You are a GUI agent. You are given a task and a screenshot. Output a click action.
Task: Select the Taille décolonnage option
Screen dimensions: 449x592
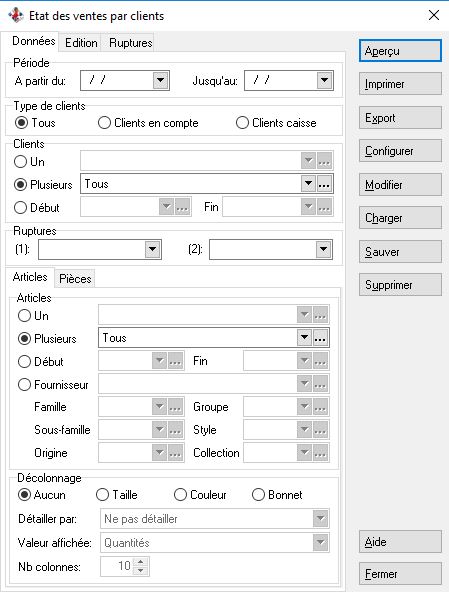102,495
